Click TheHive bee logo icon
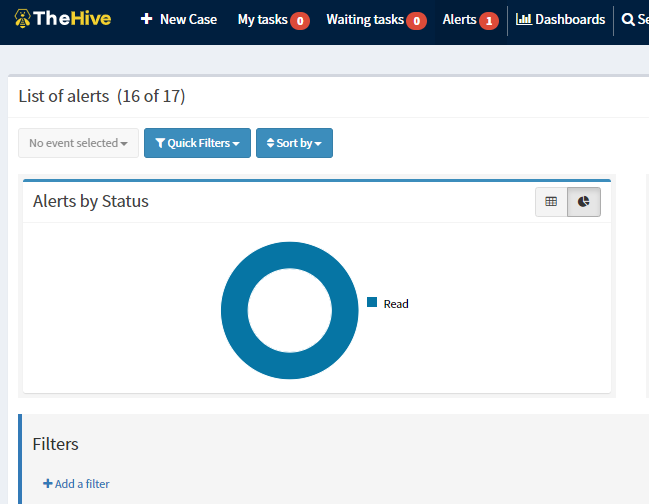The width and height of the screenshot is (649, 504). click(22, 19)
